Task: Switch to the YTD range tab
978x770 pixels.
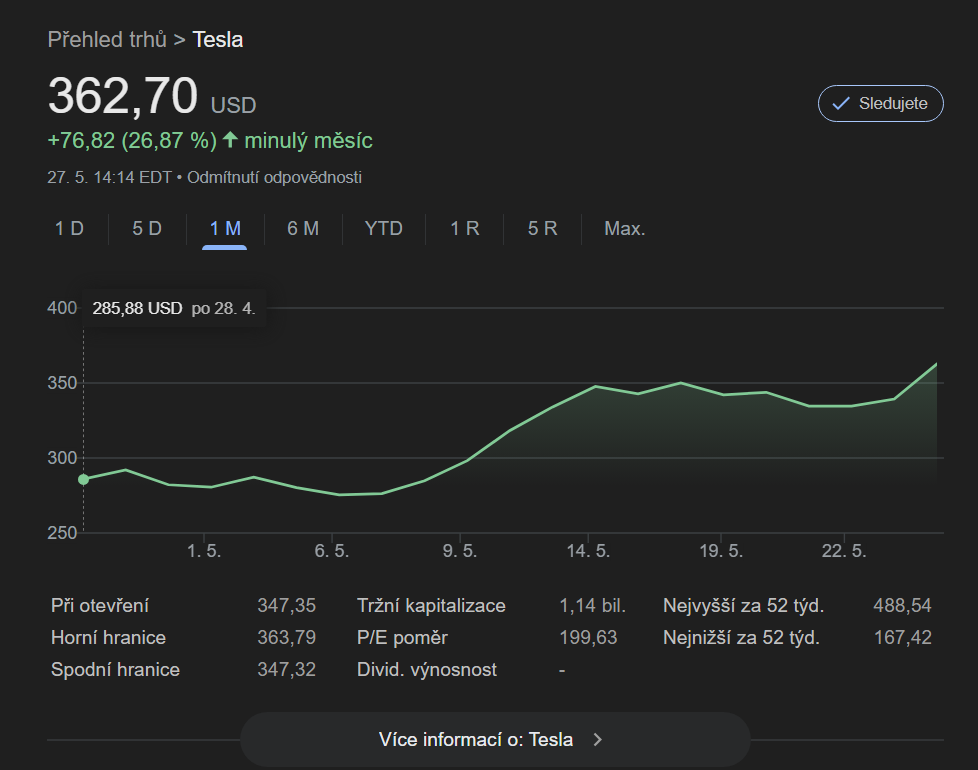Action: (x=384, y=228)
